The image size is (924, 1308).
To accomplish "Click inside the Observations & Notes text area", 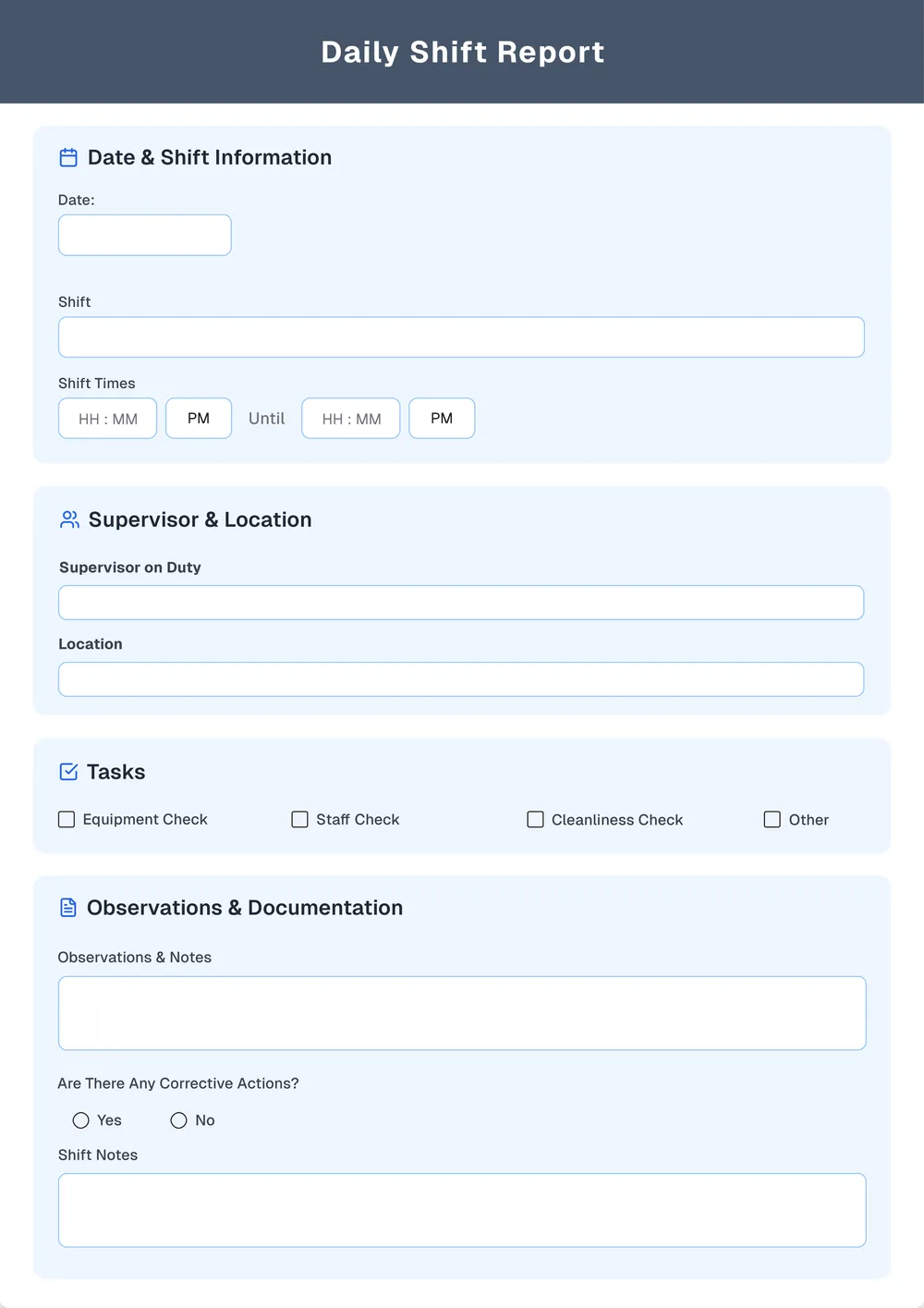I will coord(462,1012).
